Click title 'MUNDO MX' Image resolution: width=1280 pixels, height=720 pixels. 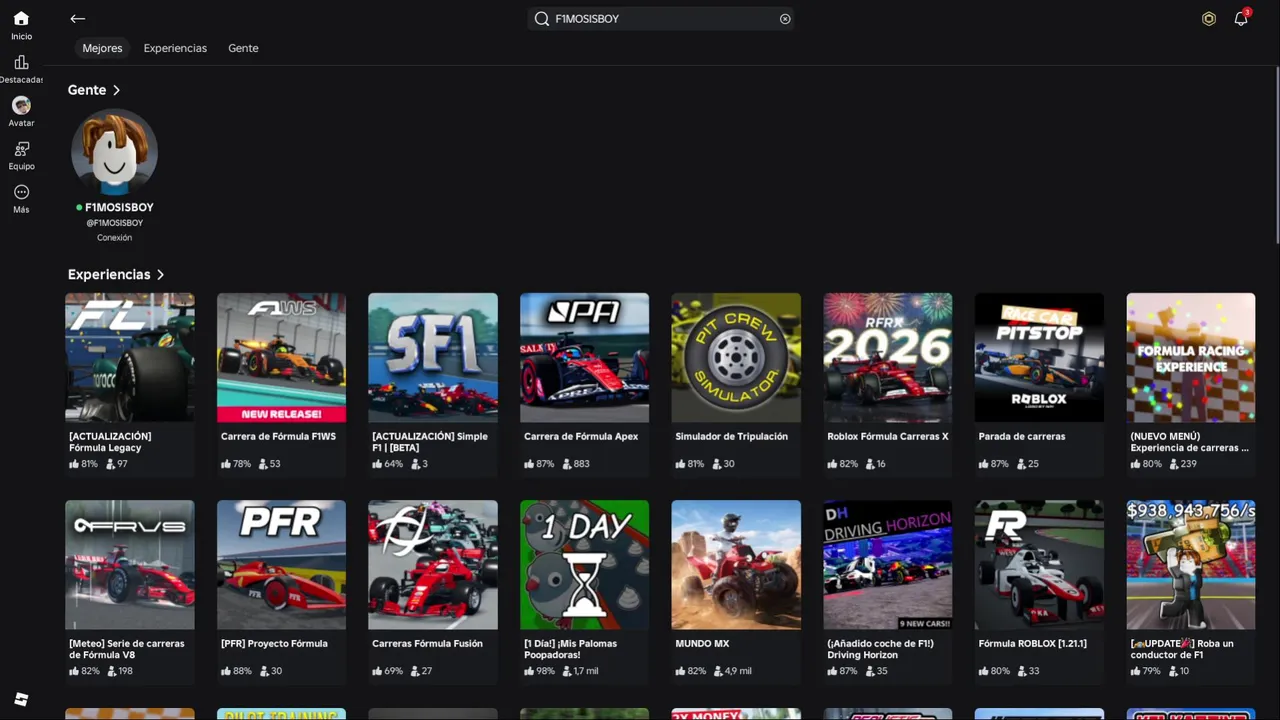point(702,644)
